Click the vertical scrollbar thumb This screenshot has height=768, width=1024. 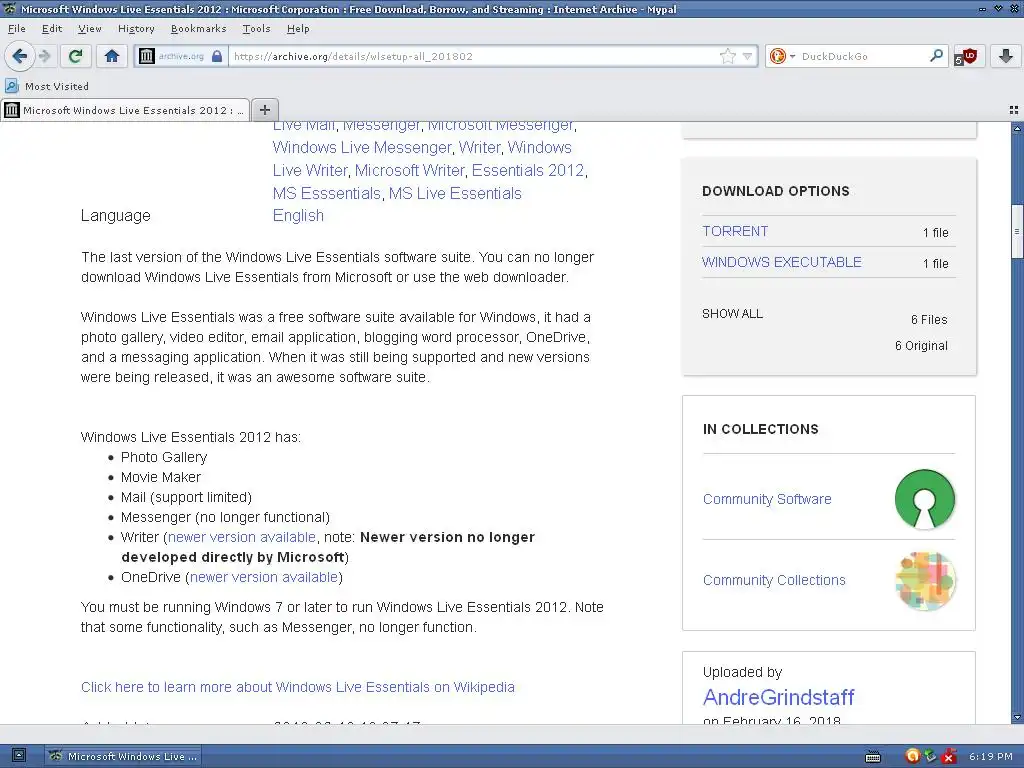(x=1017, y=231)
